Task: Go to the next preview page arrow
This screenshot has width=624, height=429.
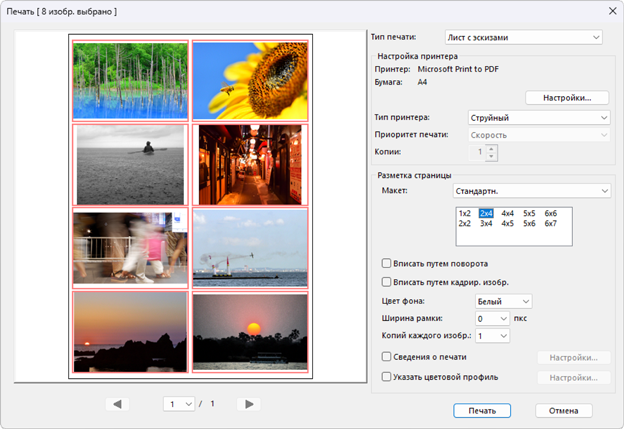Action: click(250, 404)
